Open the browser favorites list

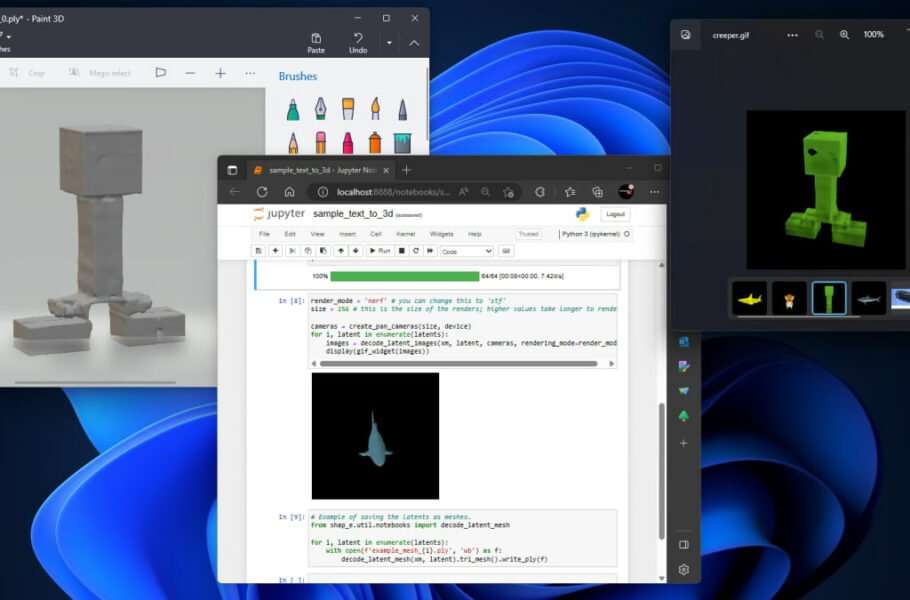[x=570, y=192]
